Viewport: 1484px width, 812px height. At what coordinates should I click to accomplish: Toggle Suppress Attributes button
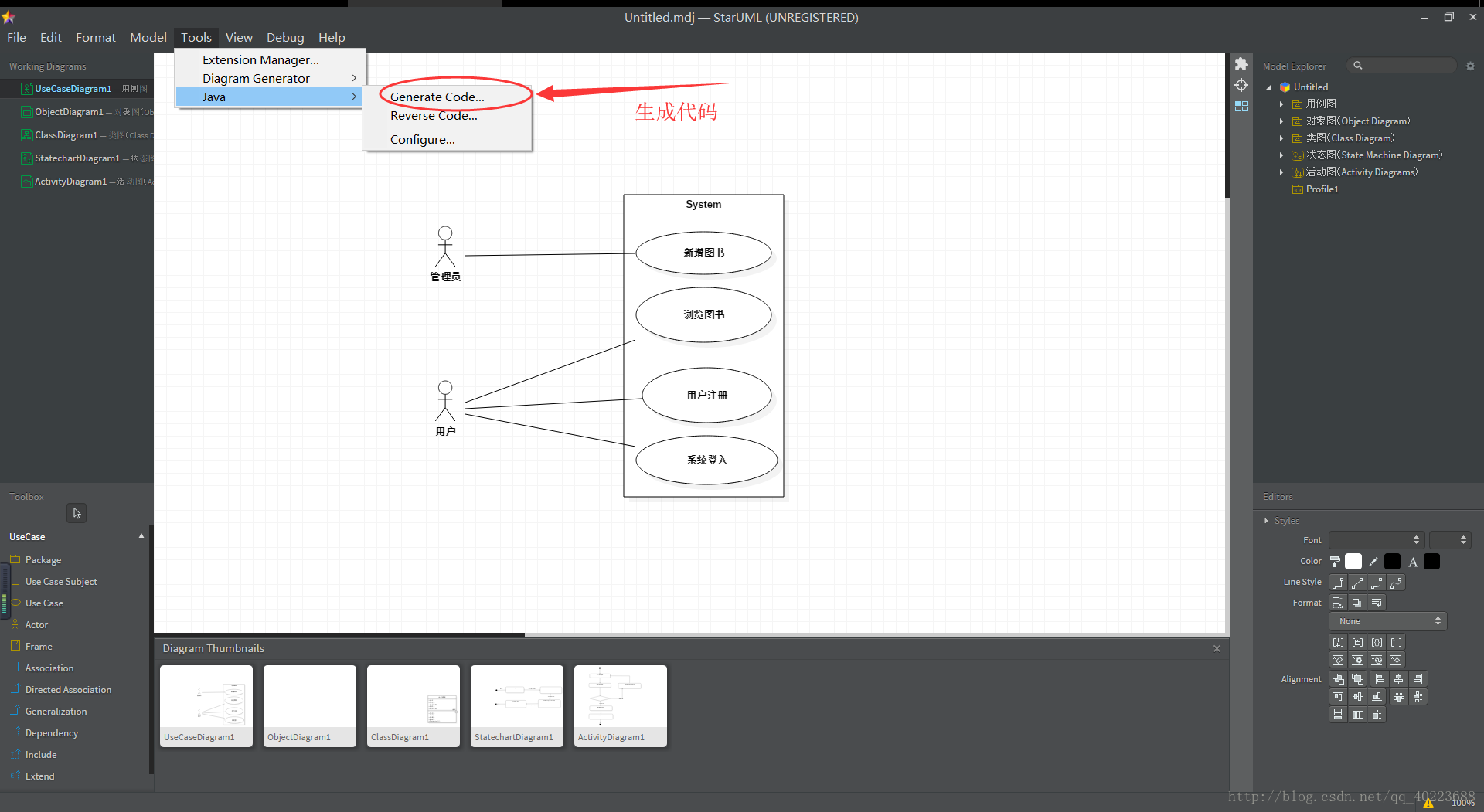[x=1338, y=660]
